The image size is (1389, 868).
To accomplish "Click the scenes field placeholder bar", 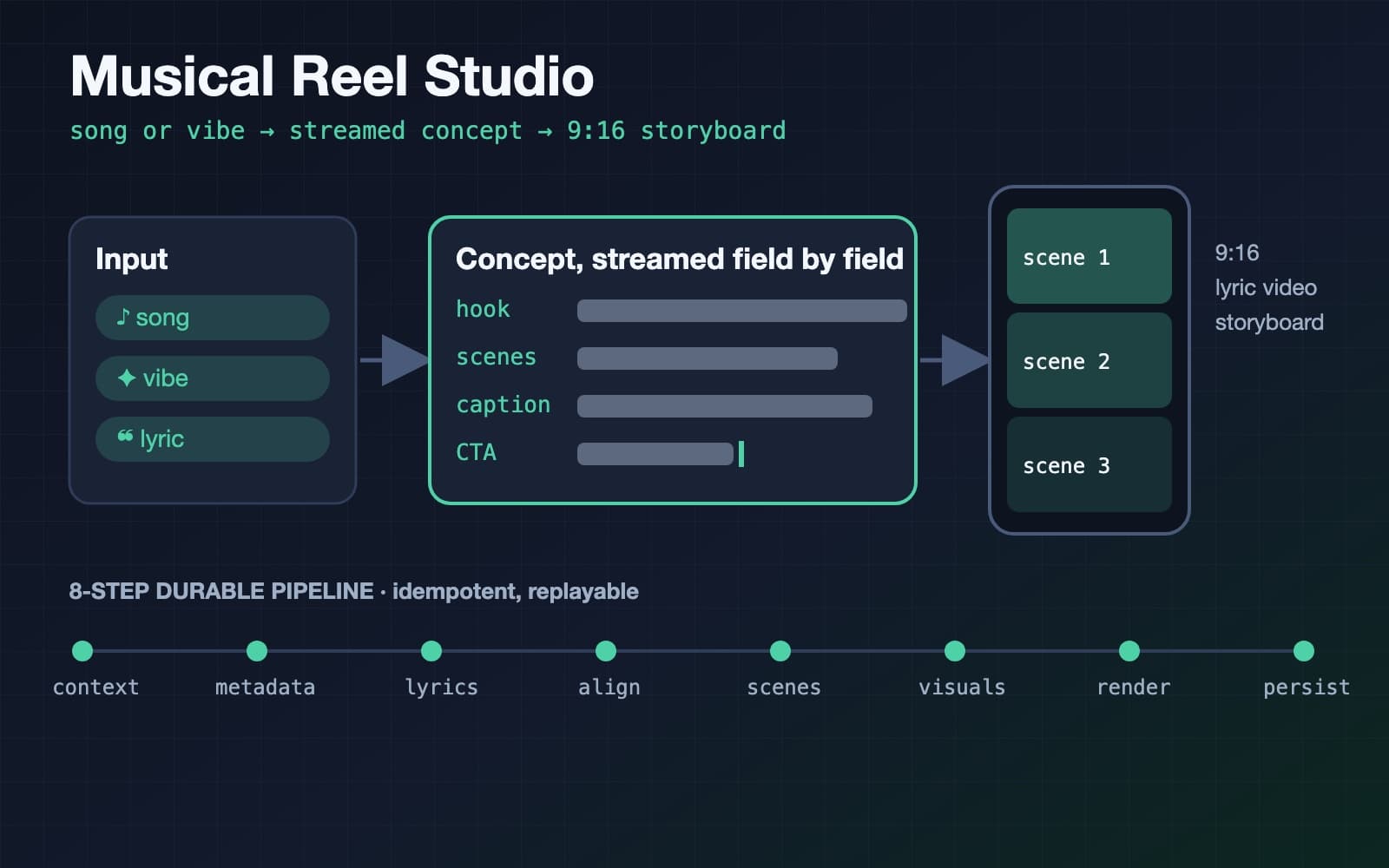I will tap(708, 358).
